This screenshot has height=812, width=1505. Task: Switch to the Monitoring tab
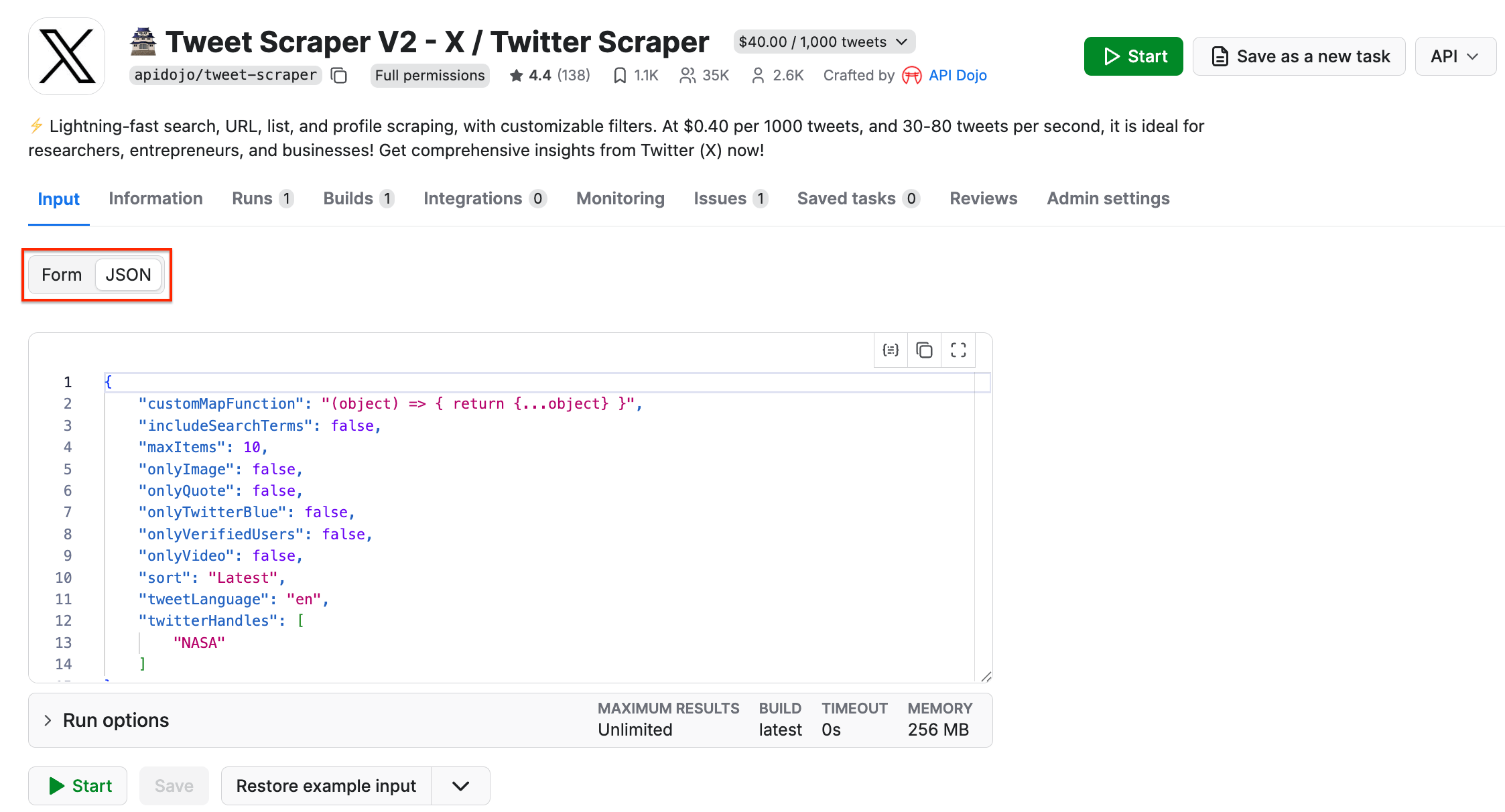click(x=620, y=198)
